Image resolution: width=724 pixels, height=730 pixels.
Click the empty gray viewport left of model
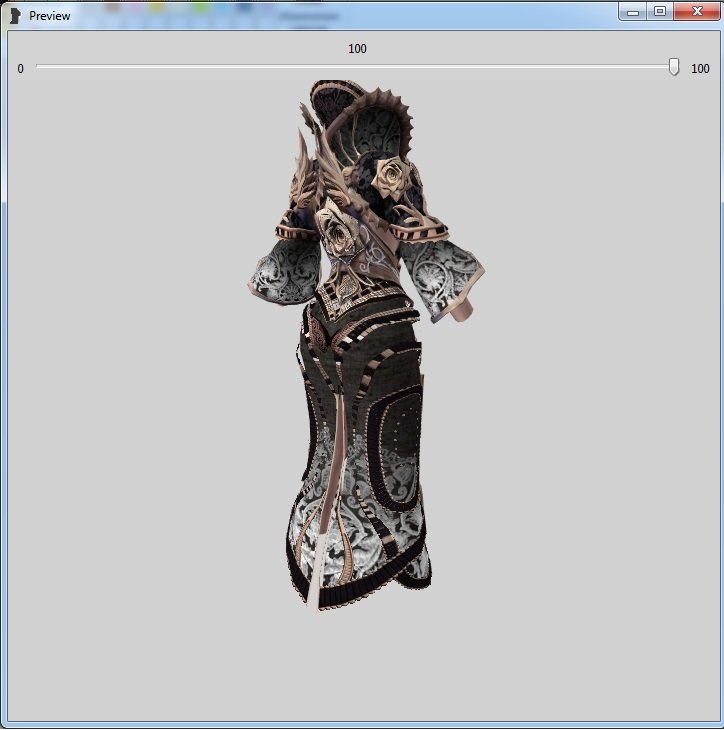pos(130,400)
